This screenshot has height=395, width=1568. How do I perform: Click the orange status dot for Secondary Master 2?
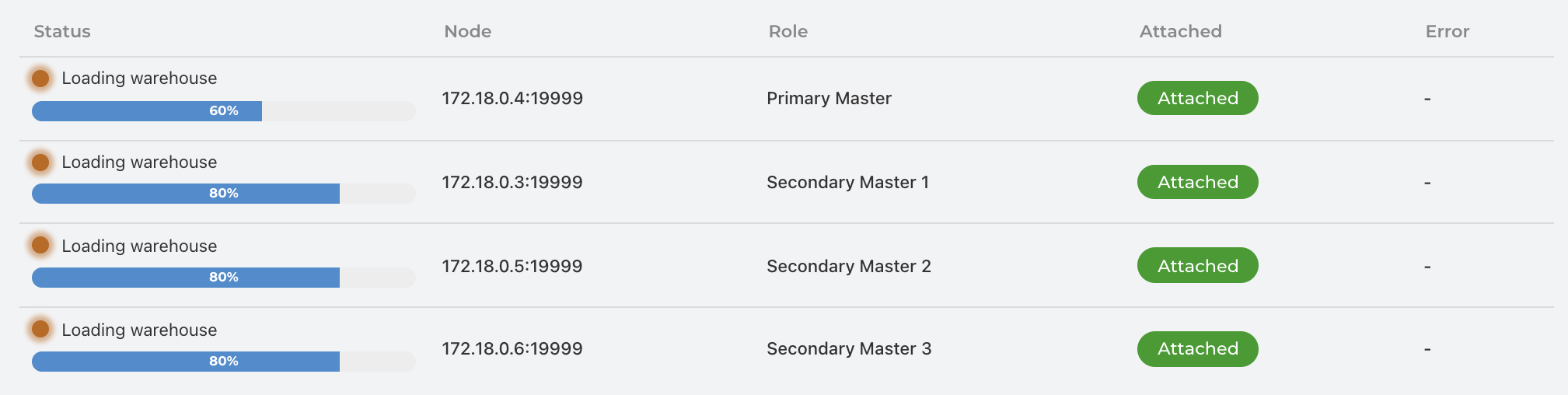[40, 246]
